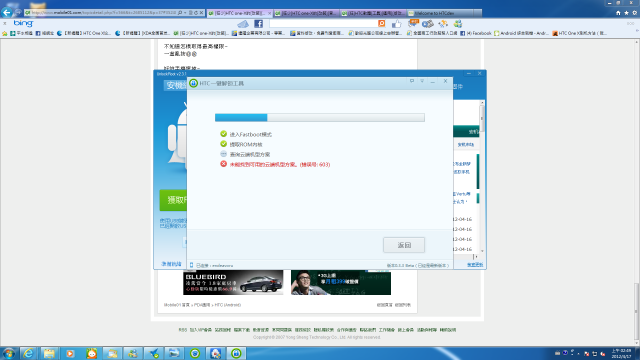Open Internet Explorer from the taskbar
640x360 pixels.
point(28,353)
